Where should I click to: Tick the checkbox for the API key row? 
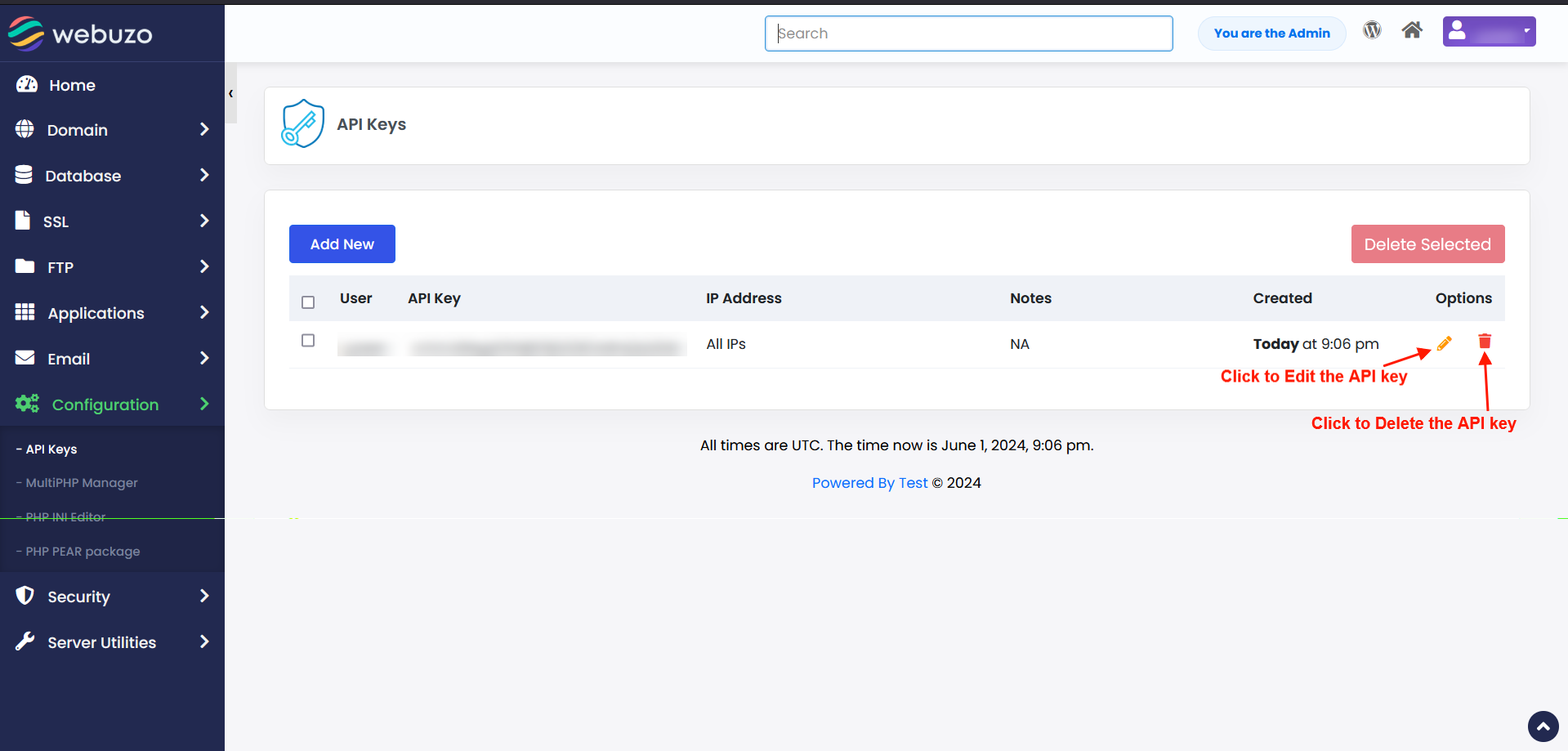coord(308,340)
